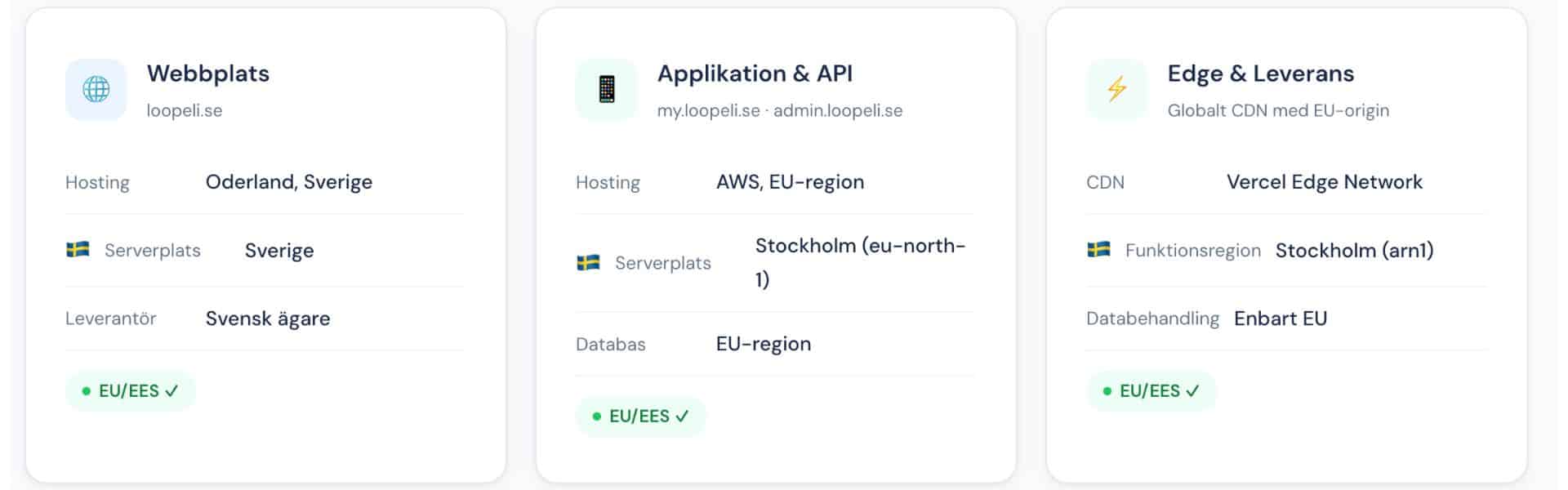Click the phone icon beside Applikation & API

click(607, 89)
